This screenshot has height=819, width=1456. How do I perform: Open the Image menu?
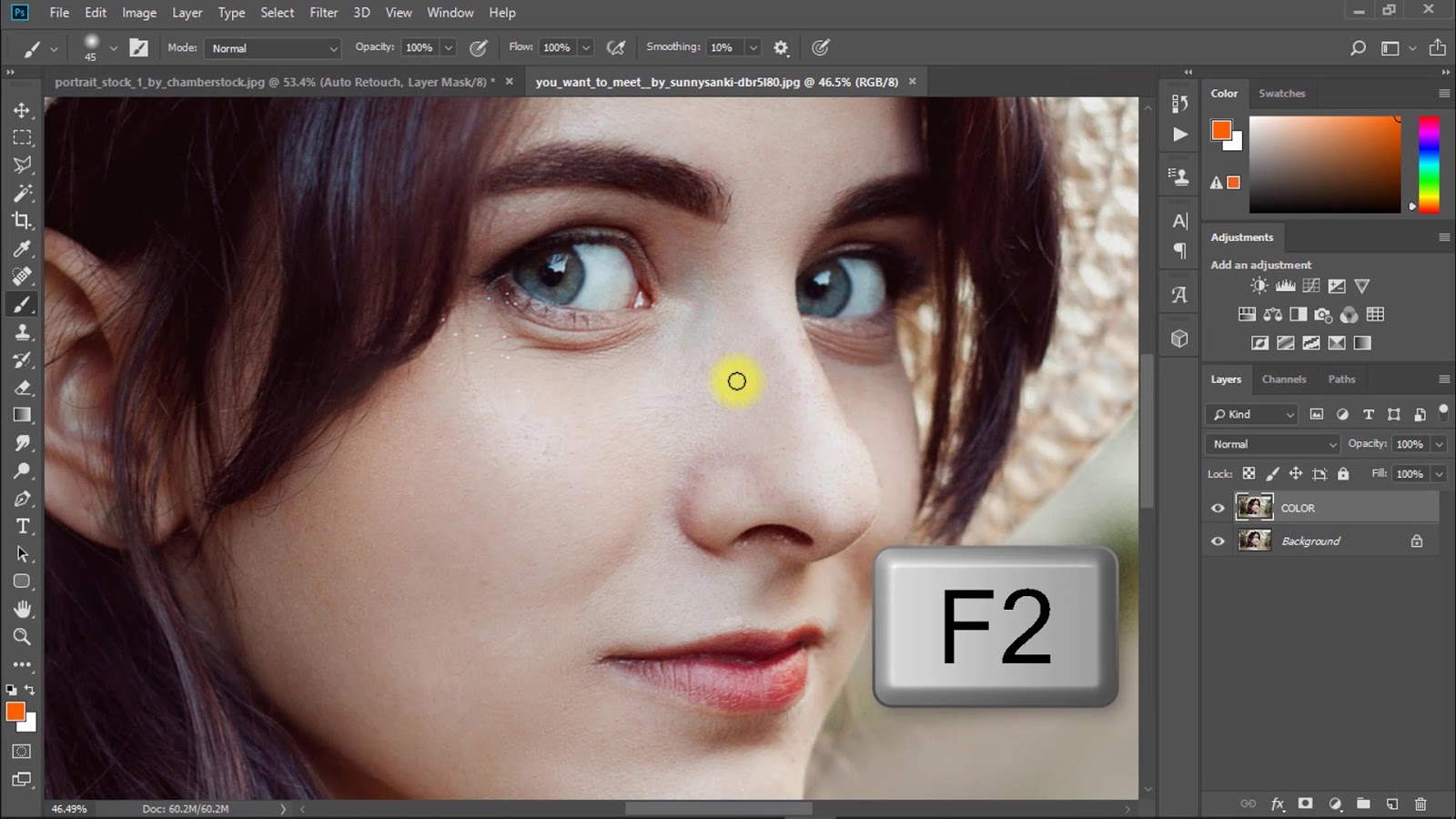point(139,13)
